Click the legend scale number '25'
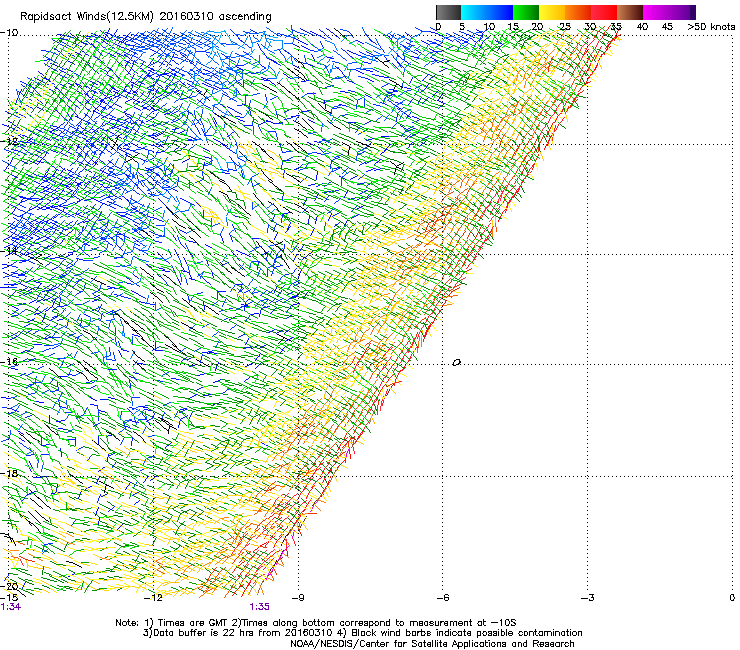This screenshot has height=650, width=740. point(565,27)
